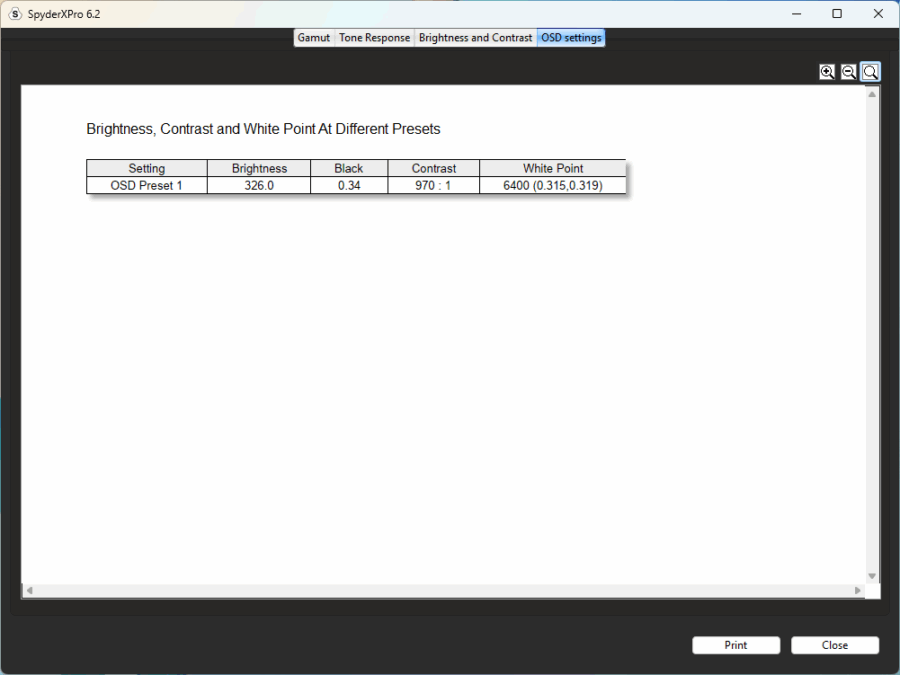Screen dimensions: 900x675
Task: Click the vertical scrollbar up arrow
Action: click(x=872, y=95)
